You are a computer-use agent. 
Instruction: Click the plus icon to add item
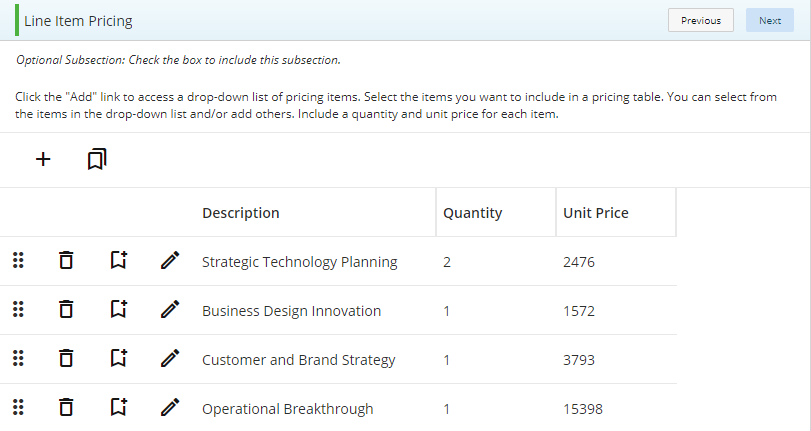tap(43, 159)
